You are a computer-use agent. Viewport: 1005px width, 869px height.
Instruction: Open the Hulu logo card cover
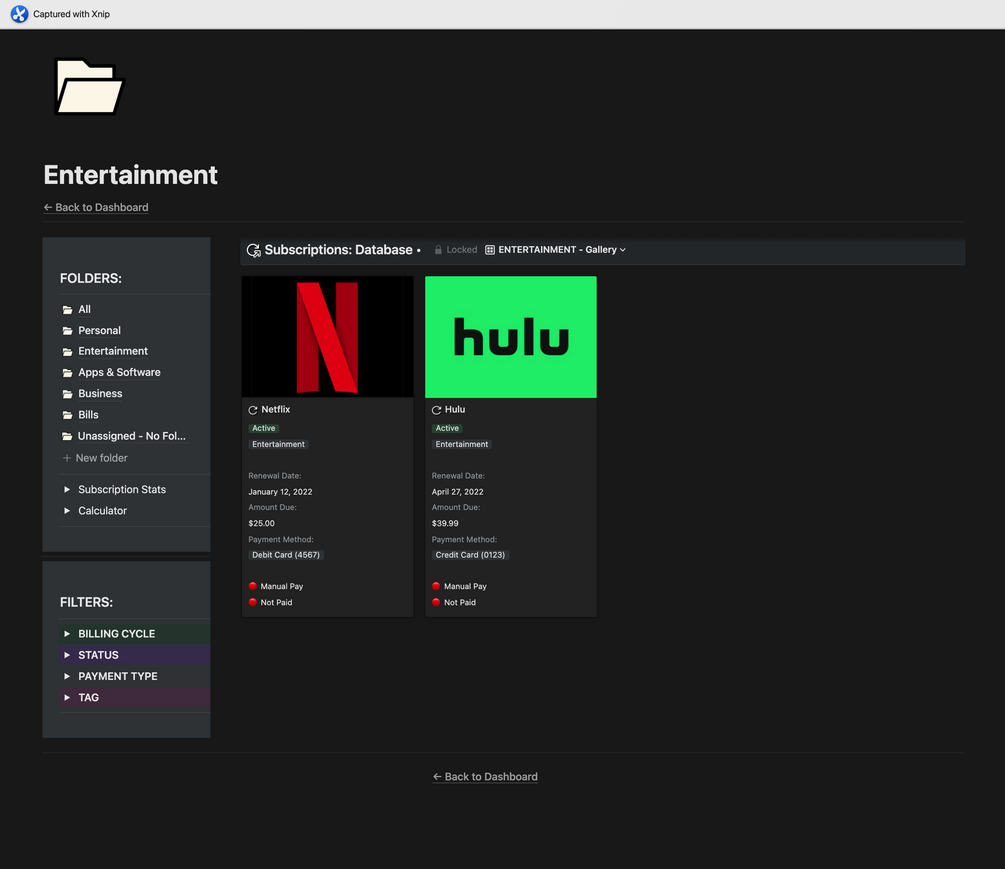[x=511, y=337]
